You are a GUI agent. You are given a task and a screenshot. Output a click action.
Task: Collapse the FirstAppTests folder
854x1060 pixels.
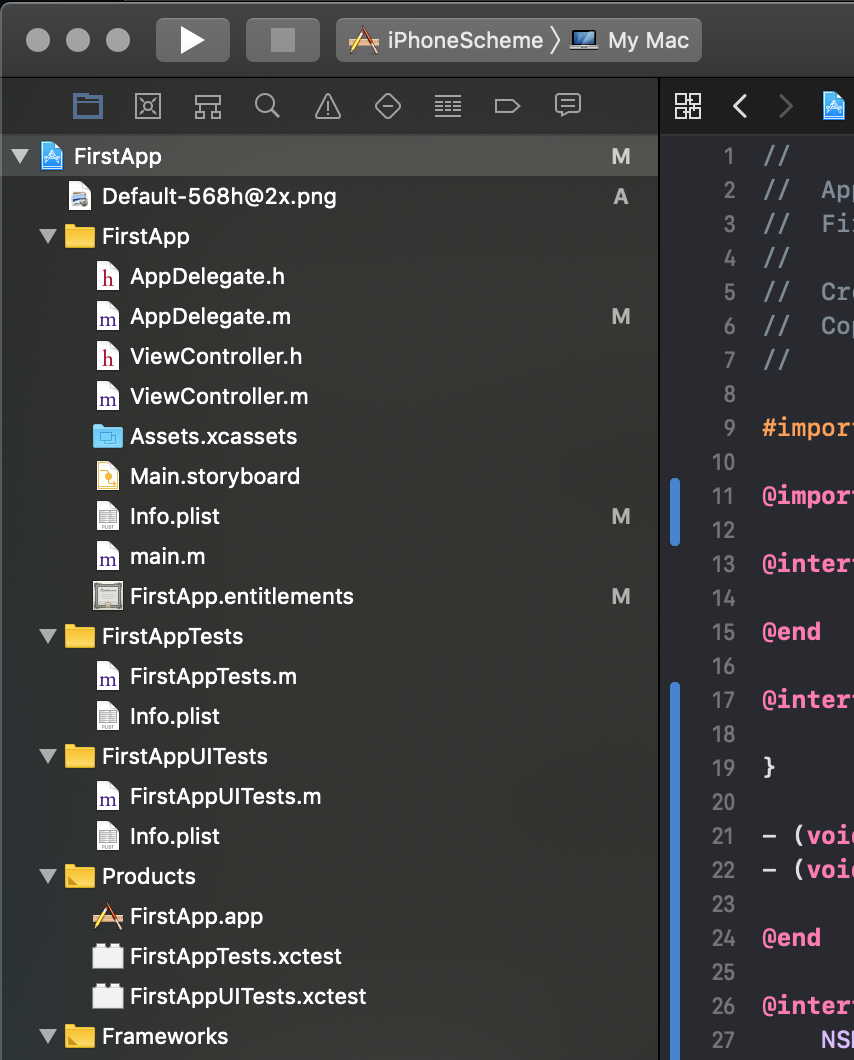pyautogui.click(x=47, y=637)
